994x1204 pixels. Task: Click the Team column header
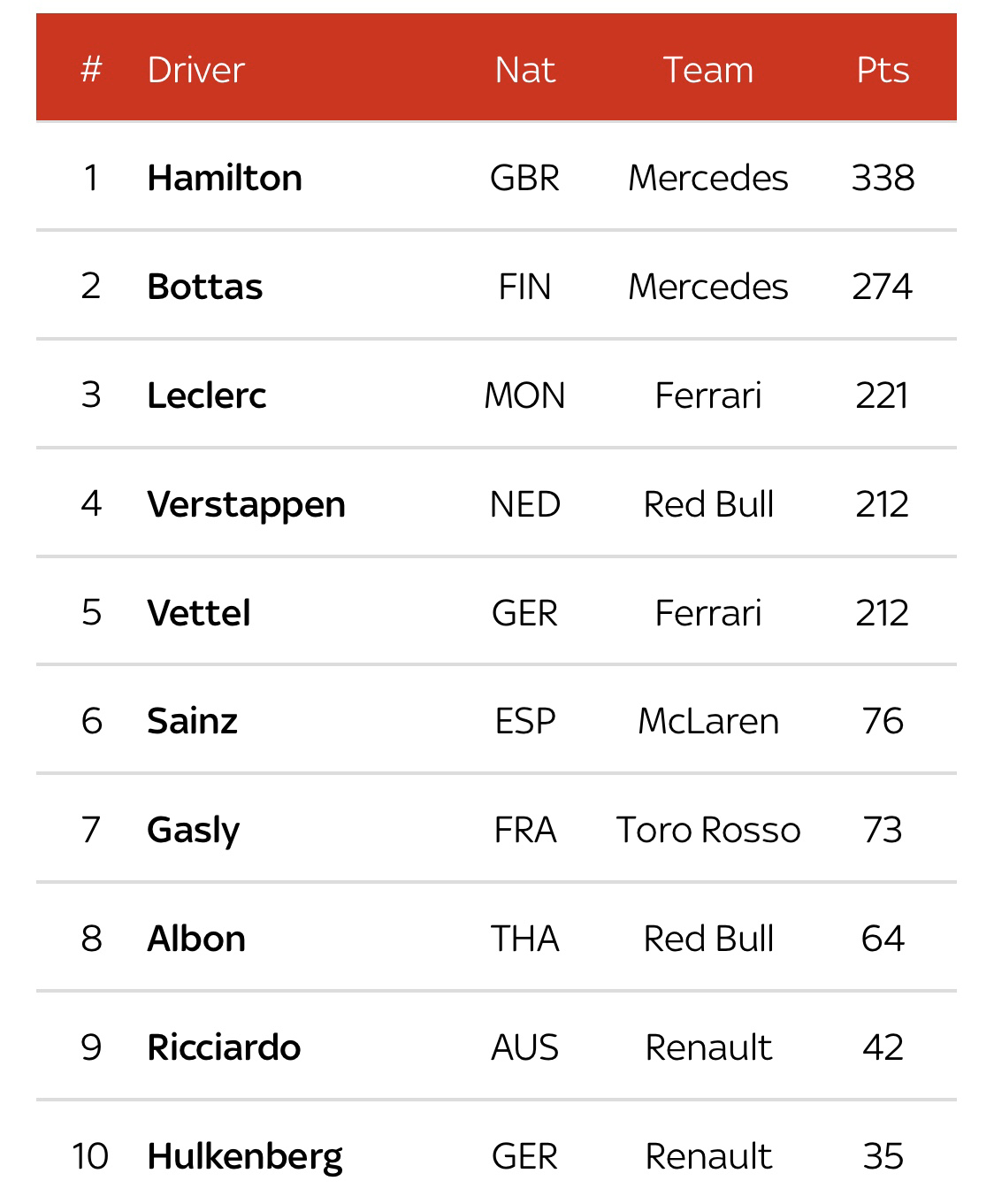[x=708, y=70]
